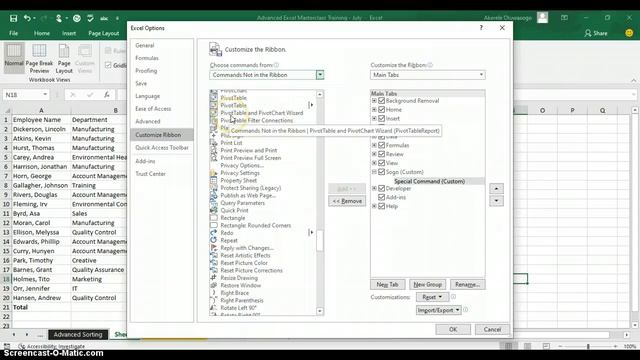Pick Rectangle: Rounded Corners command
The image size is (640, 360).
coord(256,225)
